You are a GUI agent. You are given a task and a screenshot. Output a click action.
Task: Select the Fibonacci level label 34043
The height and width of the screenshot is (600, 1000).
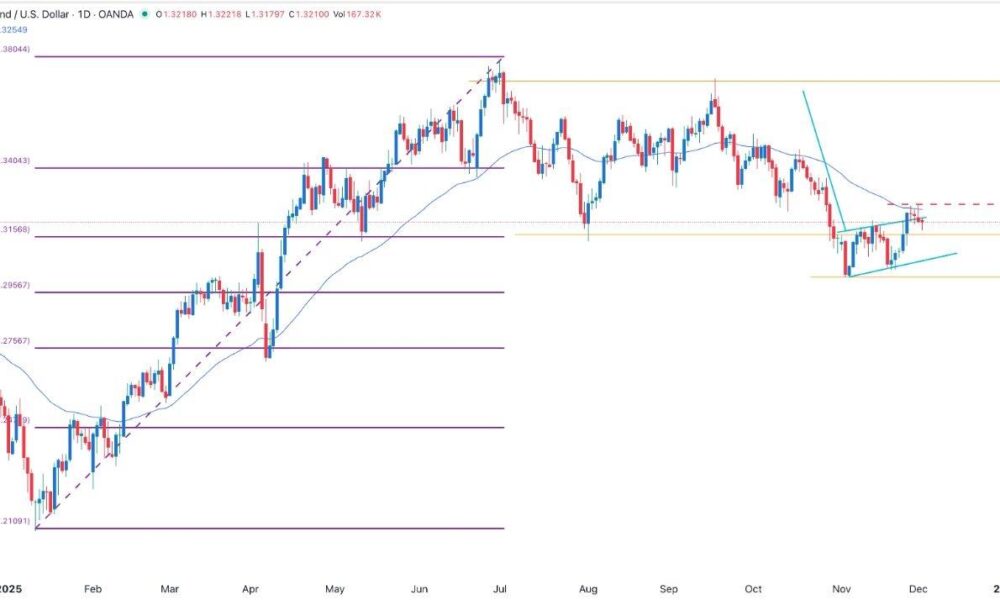[x=17, y=160]
